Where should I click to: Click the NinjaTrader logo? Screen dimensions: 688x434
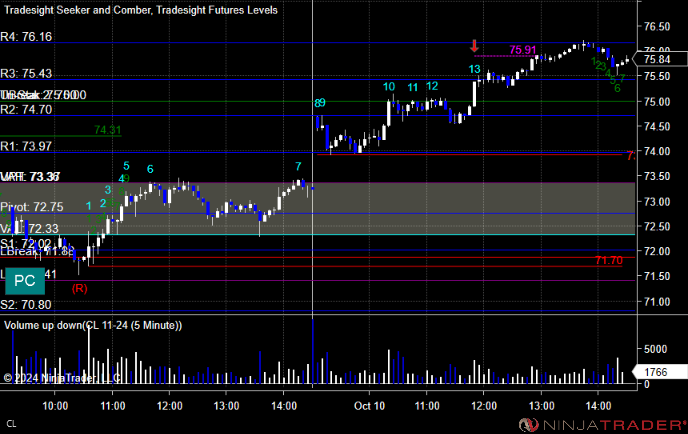point(603,425)
